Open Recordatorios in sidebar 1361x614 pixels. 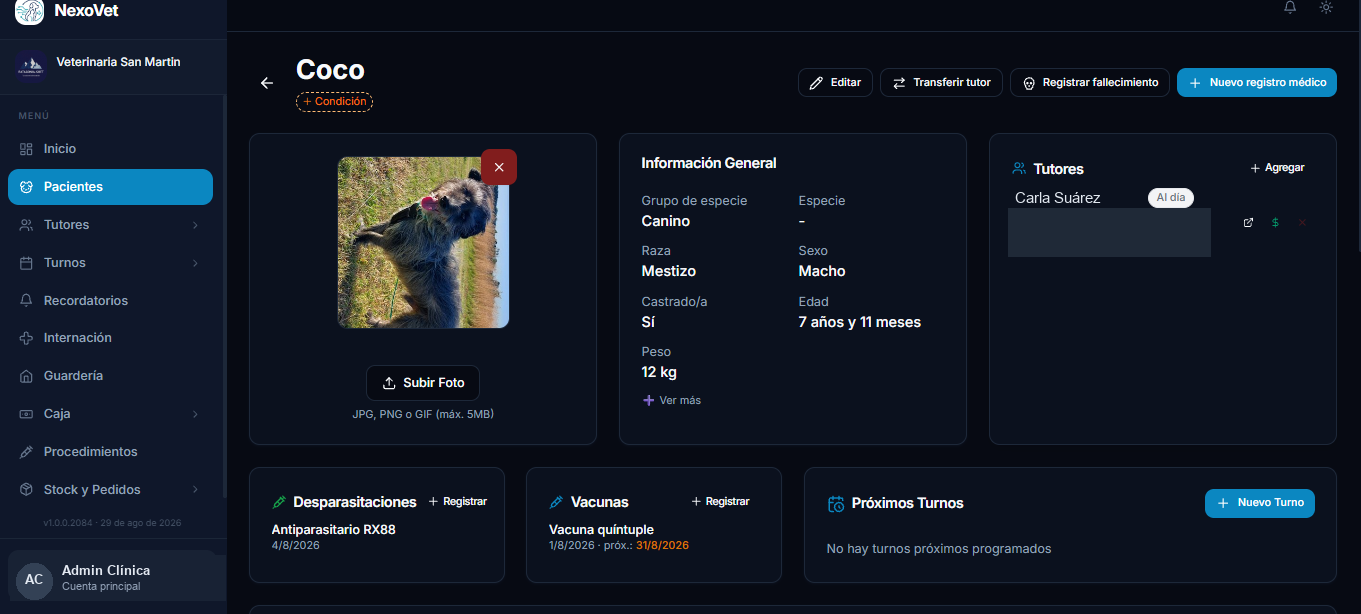pyautogui.click(x=110, y=301)
